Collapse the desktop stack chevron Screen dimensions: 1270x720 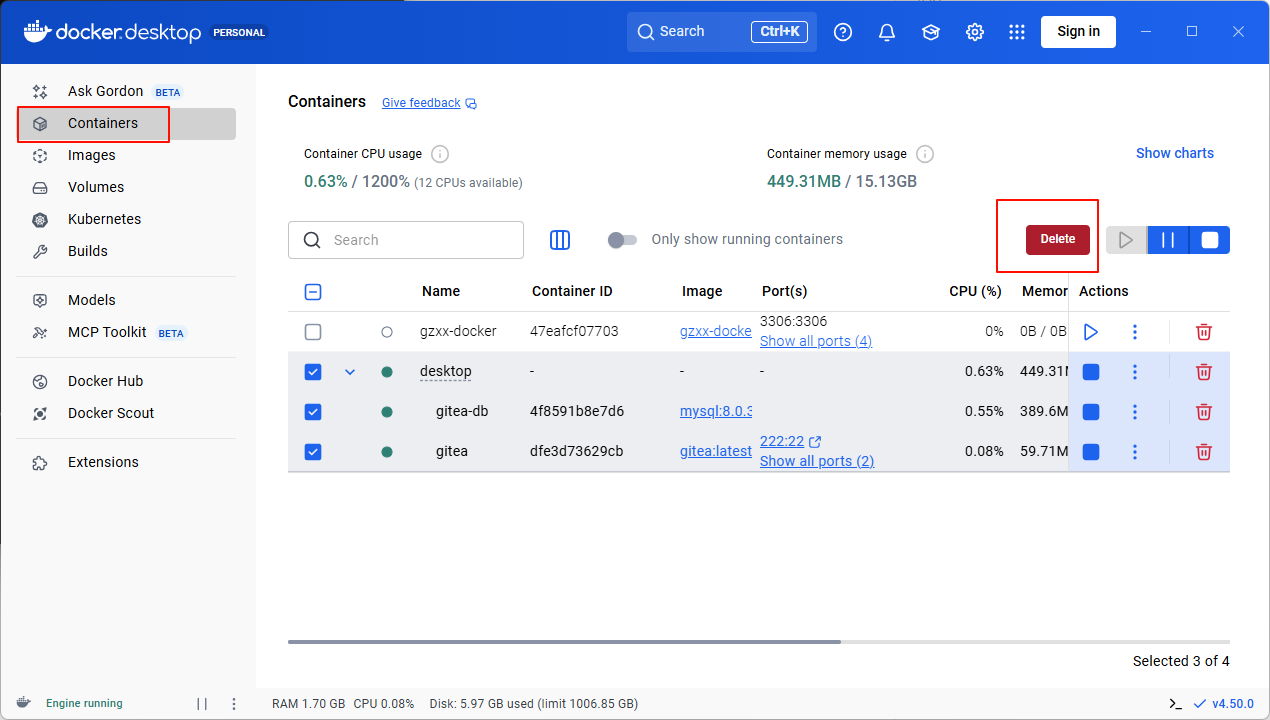click(350, 371)
